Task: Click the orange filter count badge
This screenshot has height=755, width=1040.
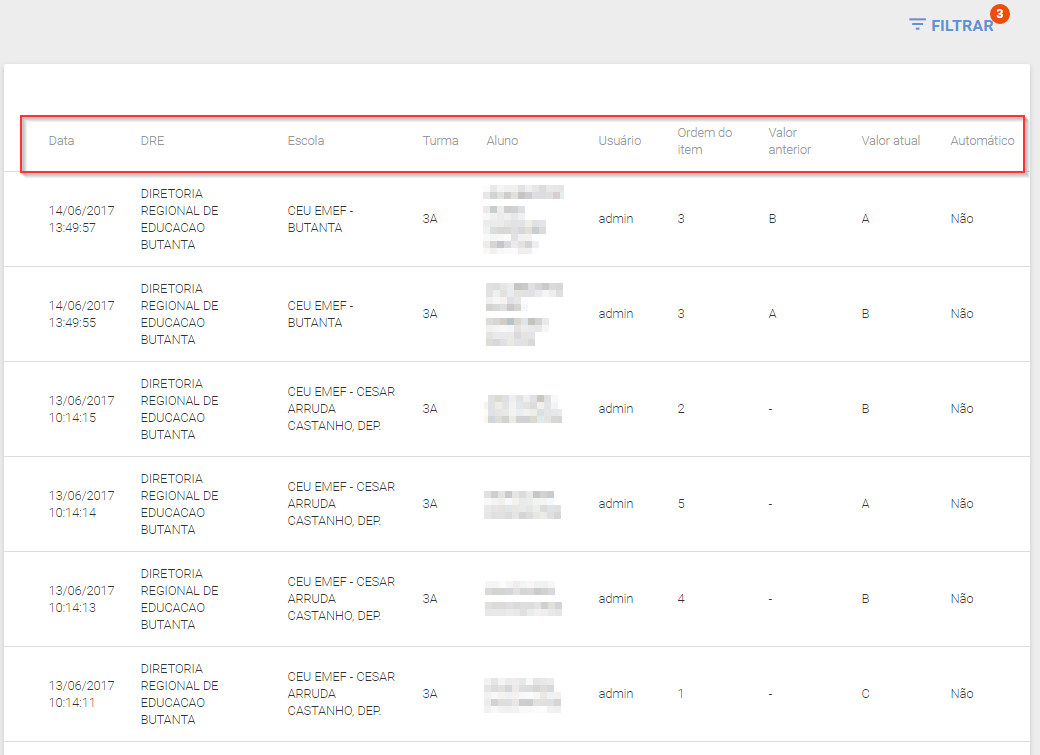Action: coord(1000,14)
